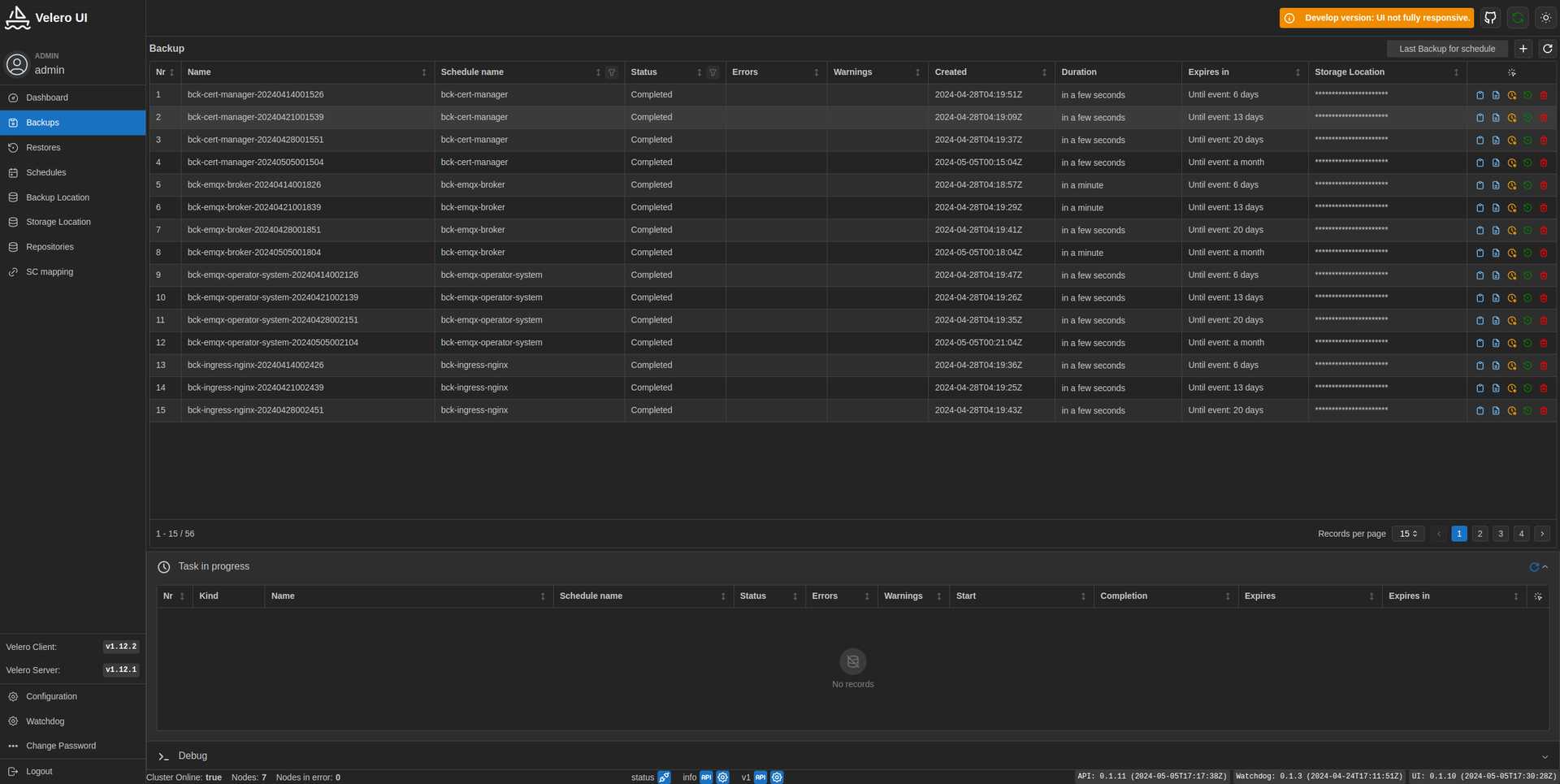Select Backups in sidebar

[x=72, y=123]
